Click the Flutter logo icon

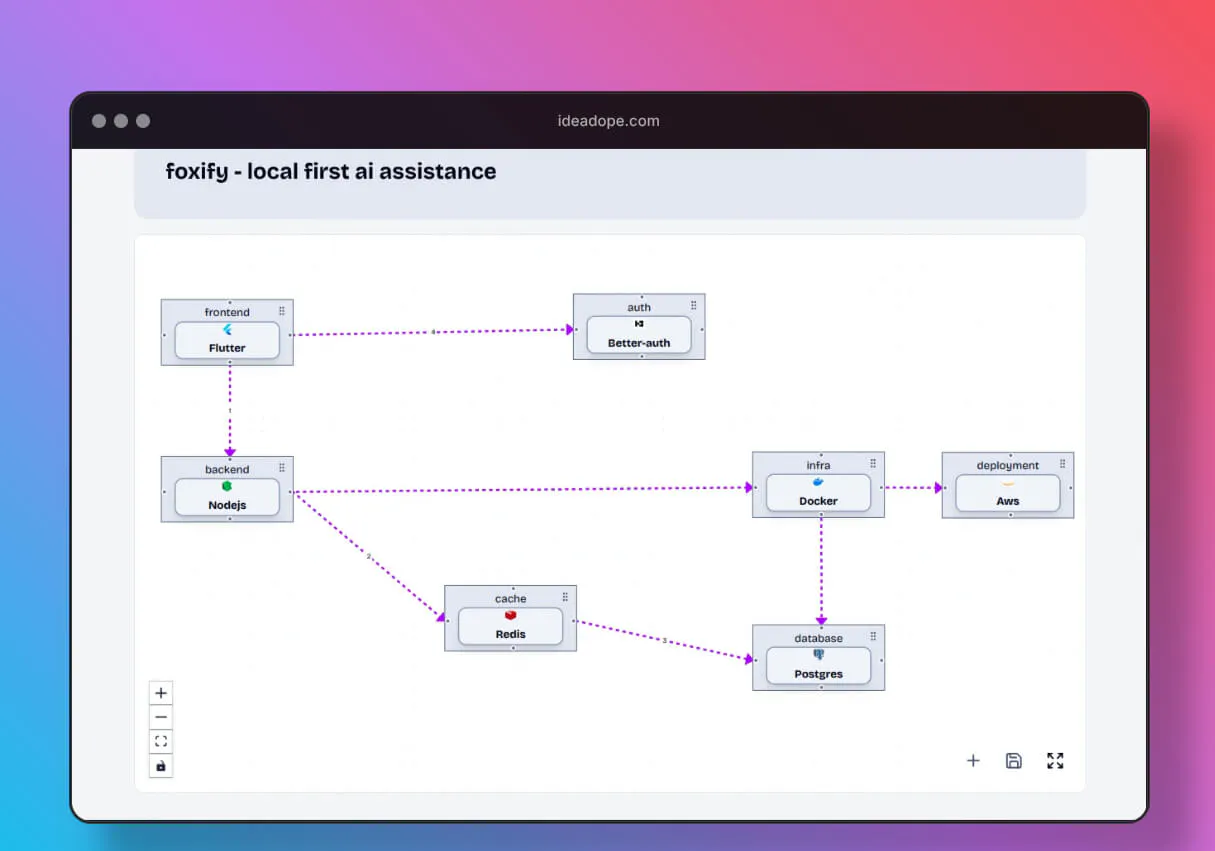tap(227, 330)
